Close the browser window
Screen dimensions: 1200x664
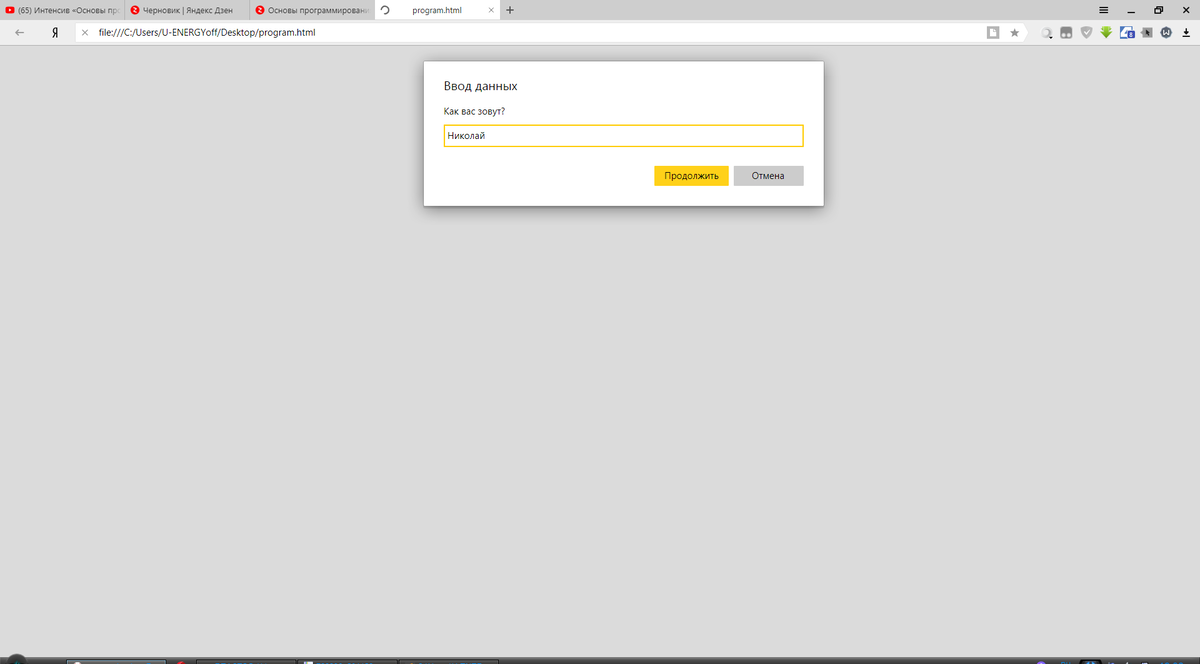pos(1185,9)
